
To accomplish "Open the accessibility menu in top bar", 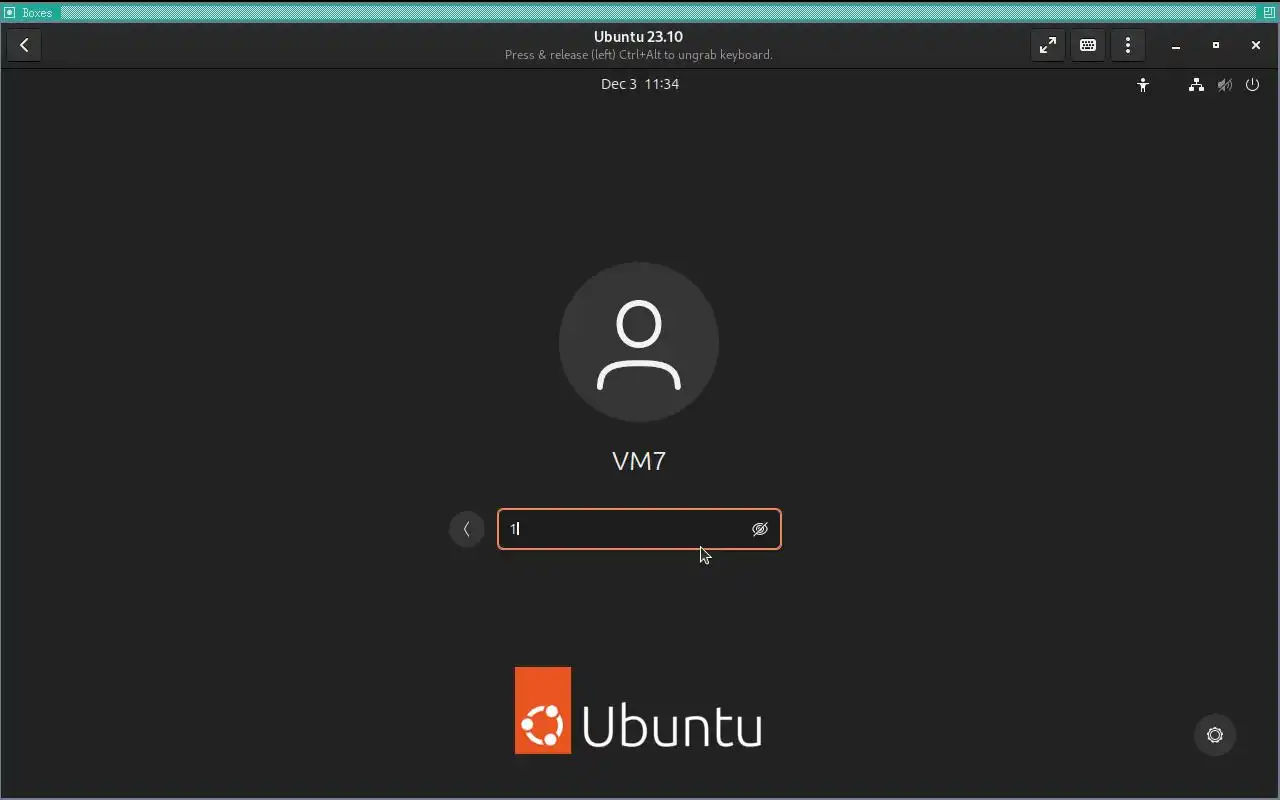I will click(x=1143, y=85).
